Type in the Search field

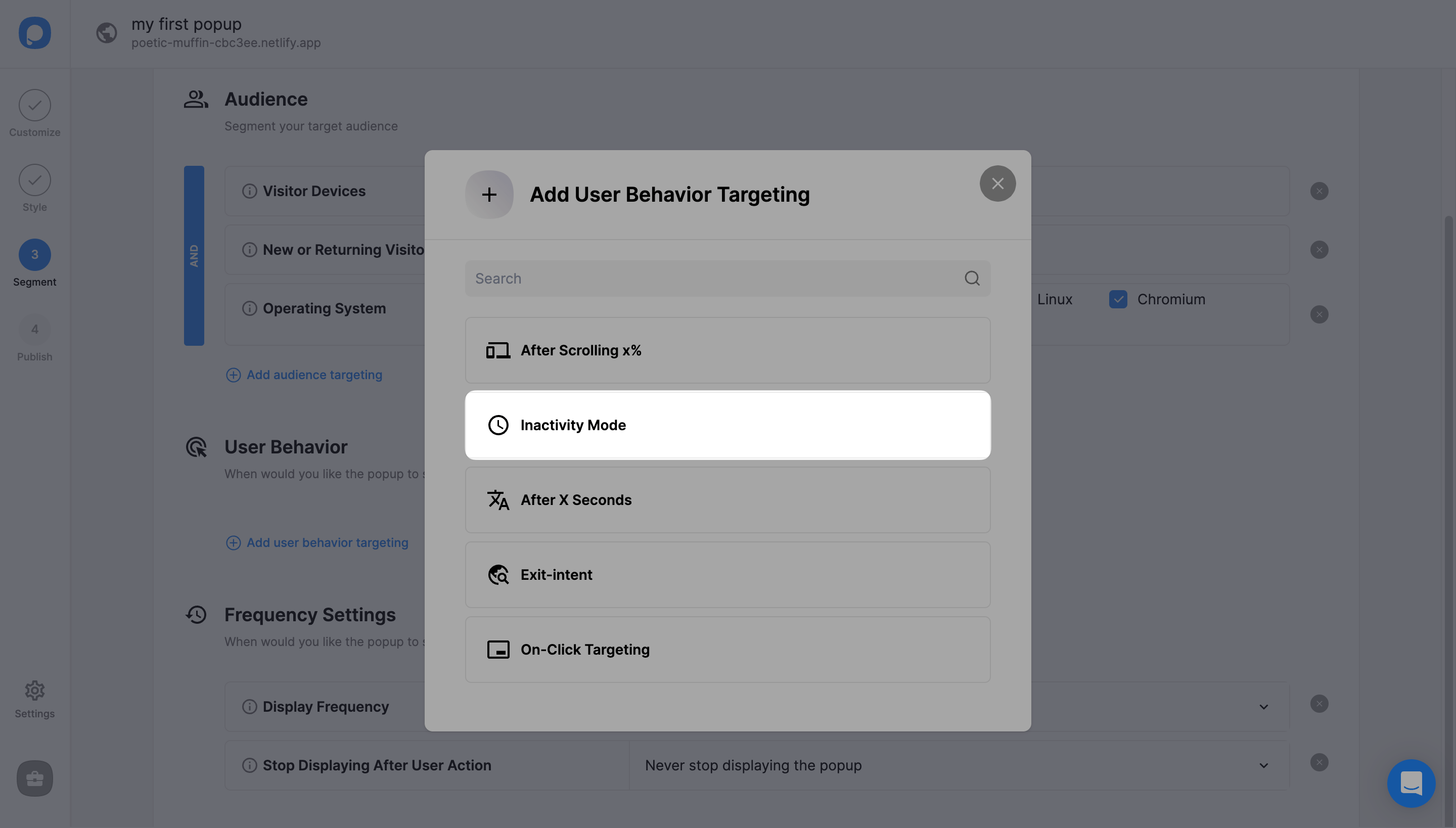coord(711,278)
